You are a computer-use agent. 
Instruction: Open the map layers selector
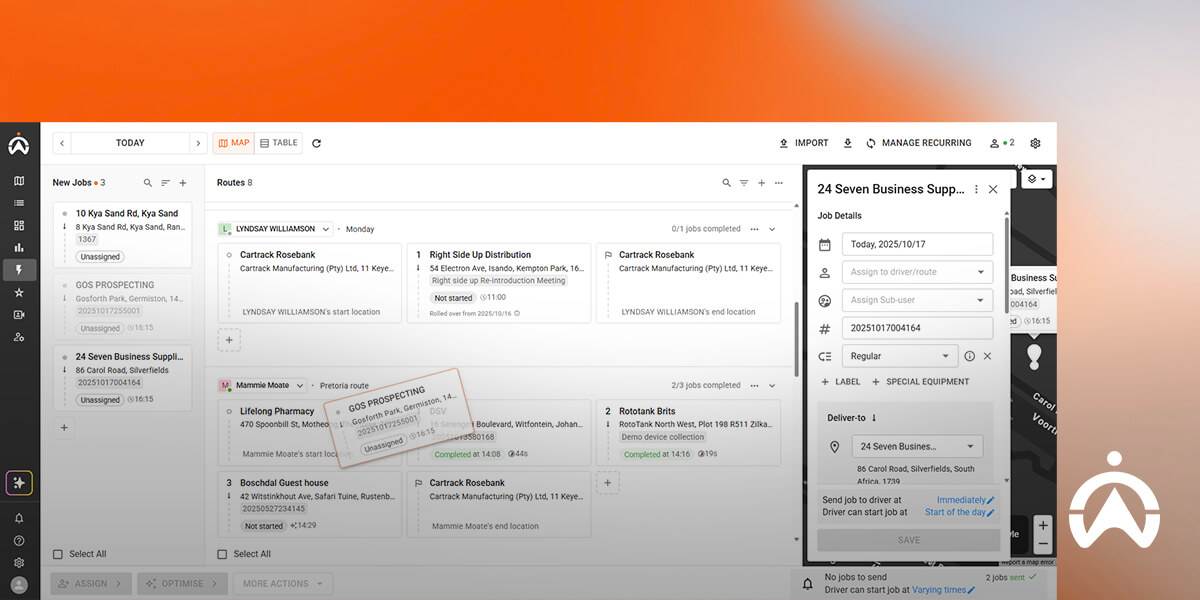[x=1036, y=179]
